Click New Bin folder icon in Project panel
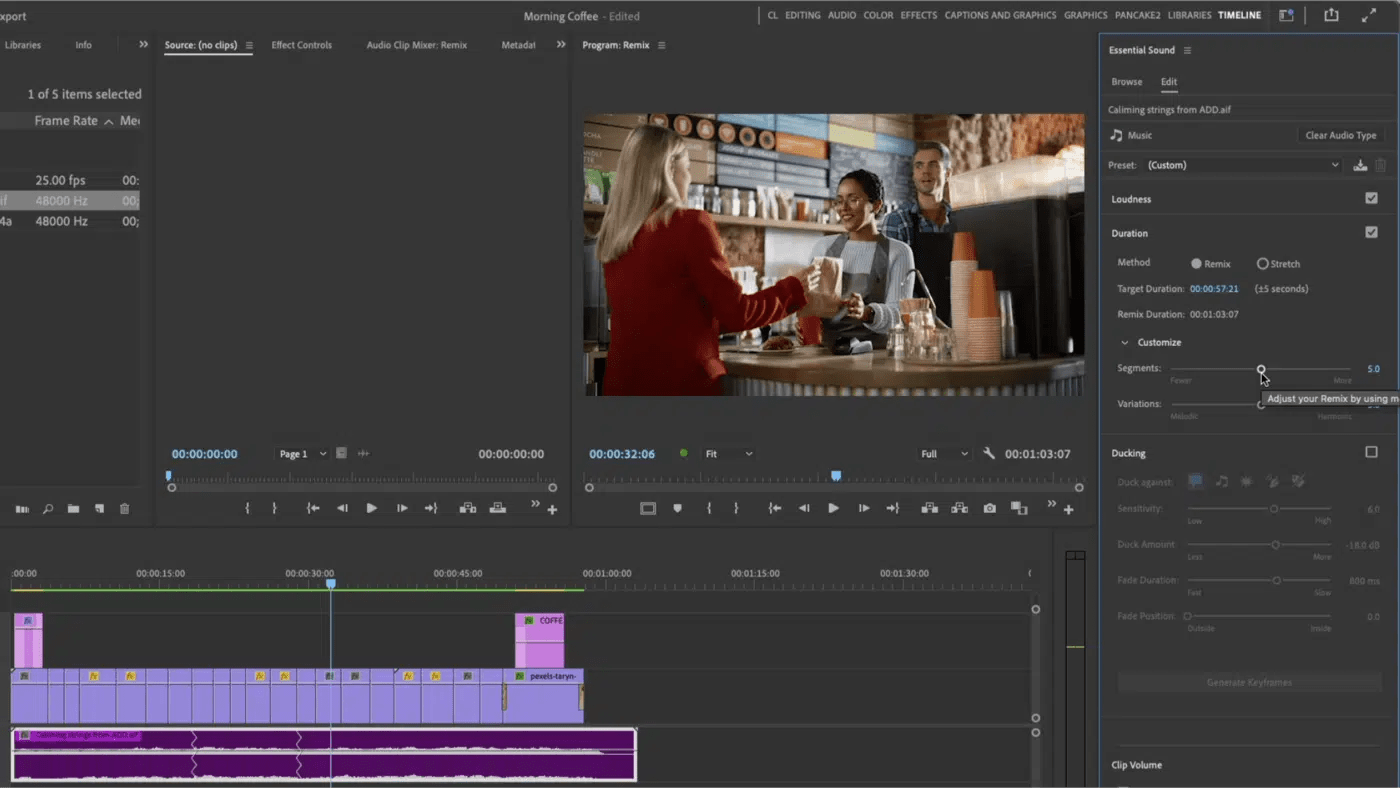1400x788 pixels. (73, 509)
